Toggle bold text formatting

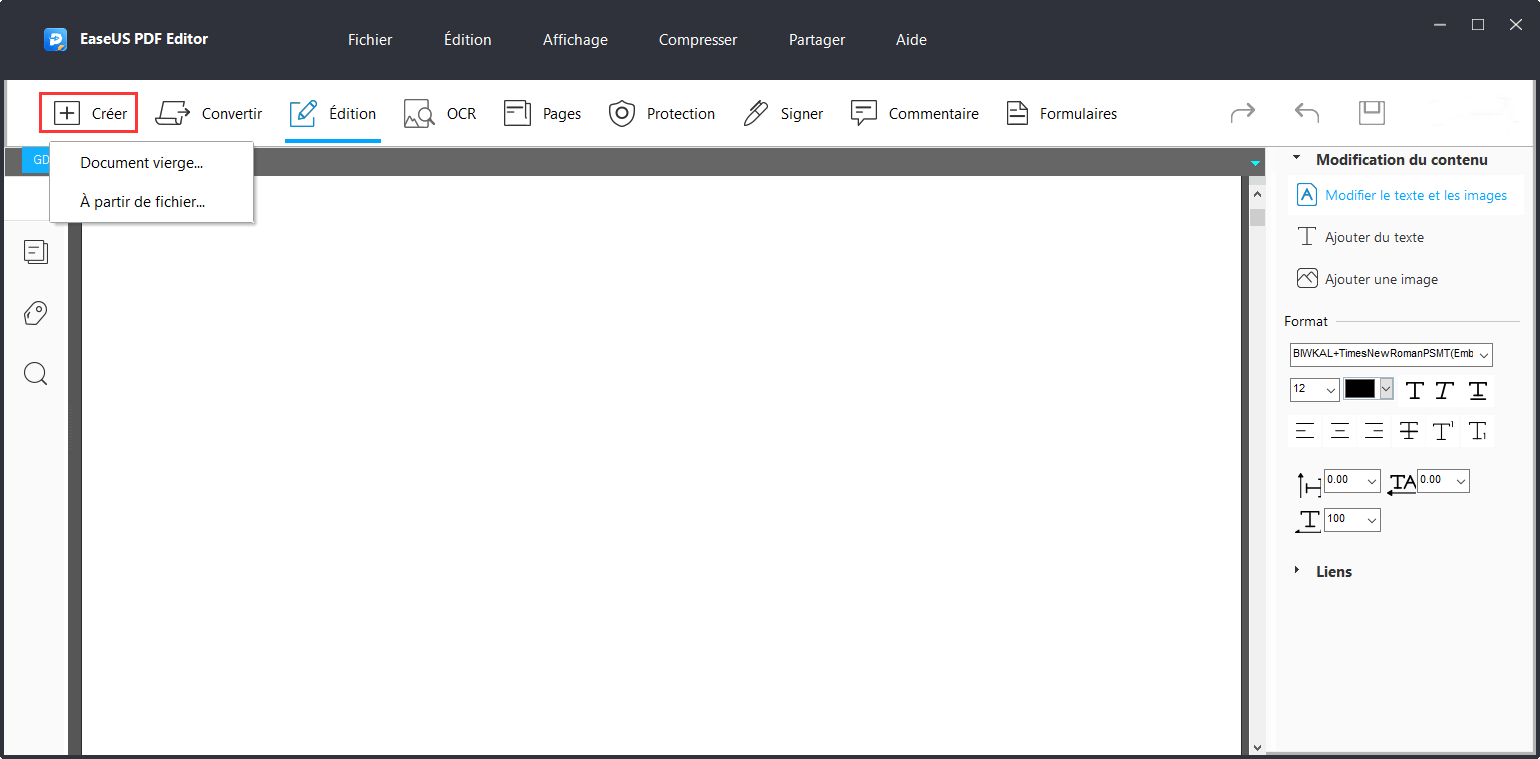click(x=1414, y=390)
